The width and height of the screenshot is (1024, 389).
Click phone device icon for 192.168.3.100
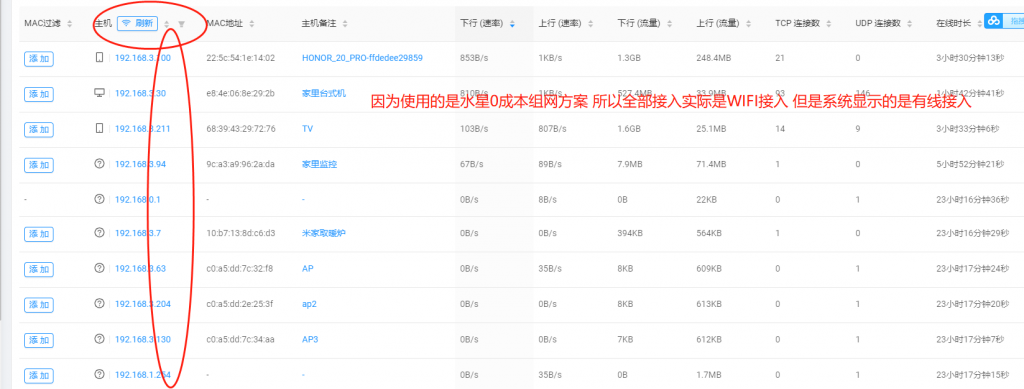tap(99, 57)
